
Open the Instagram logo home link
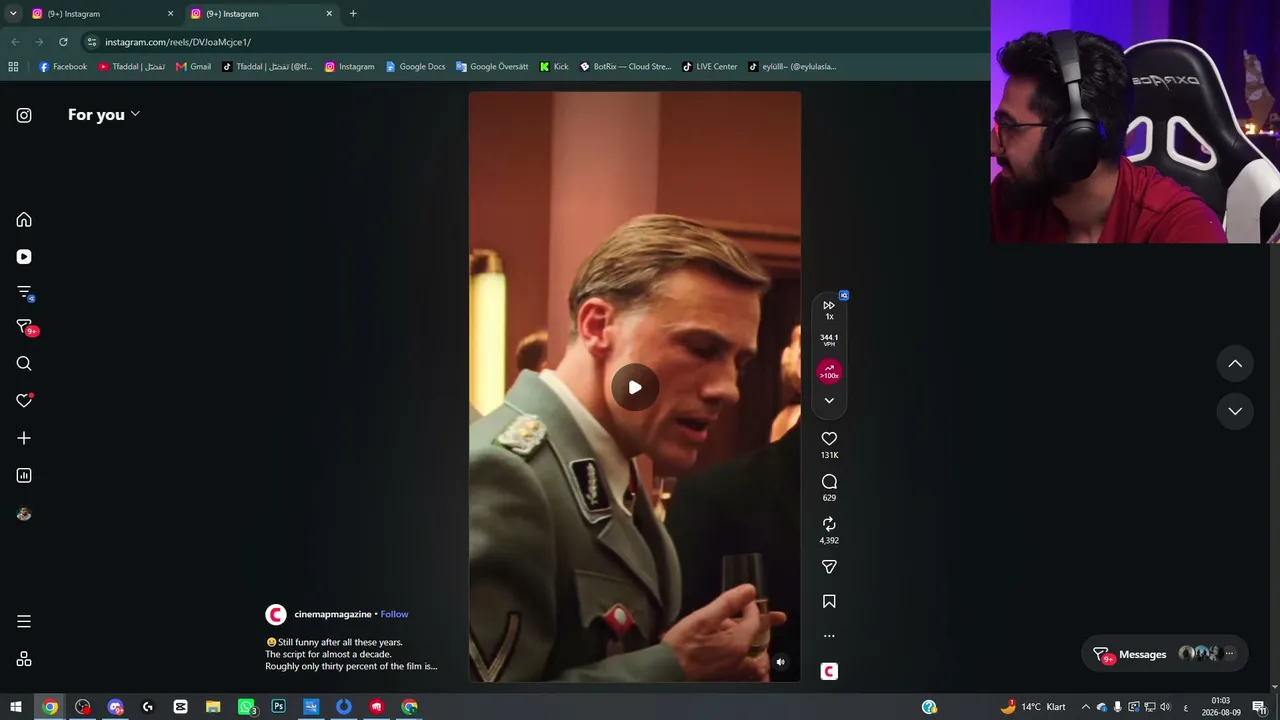24,115
